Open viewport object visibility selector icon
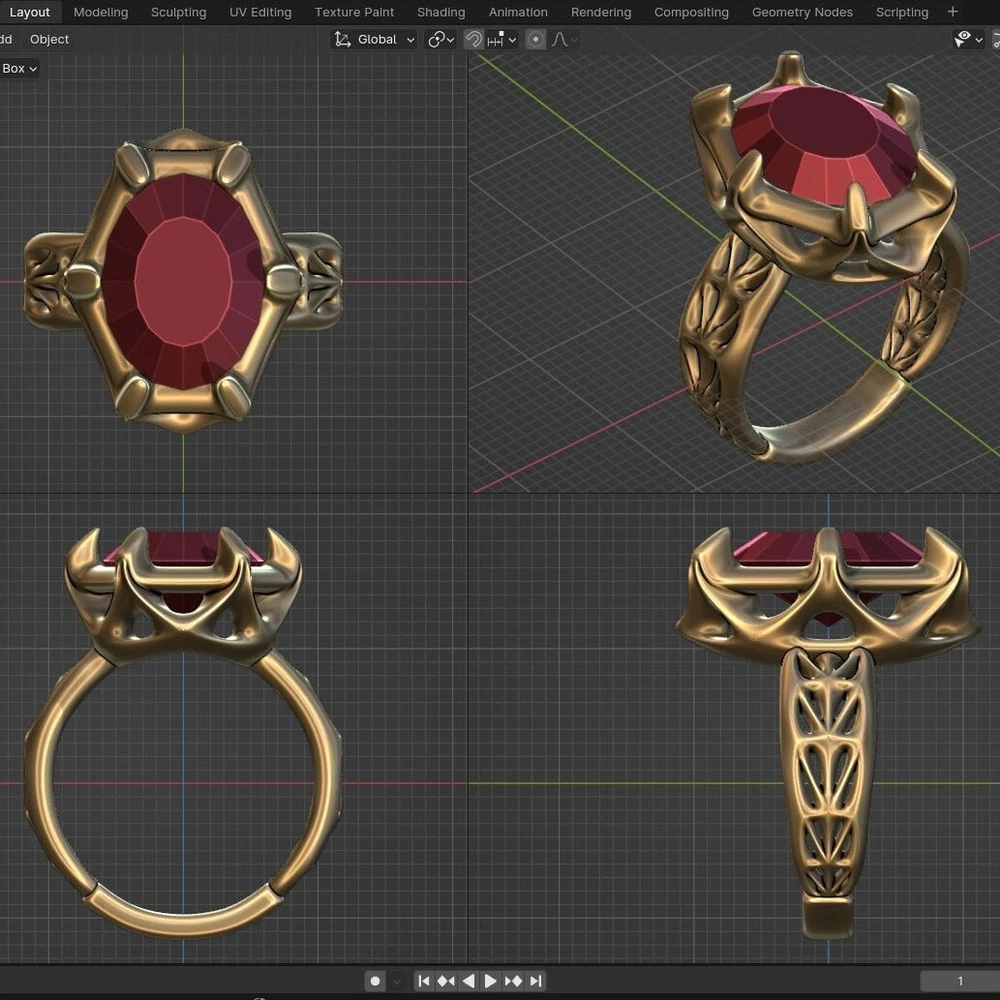1000x1000 pixels. (964, 40)
